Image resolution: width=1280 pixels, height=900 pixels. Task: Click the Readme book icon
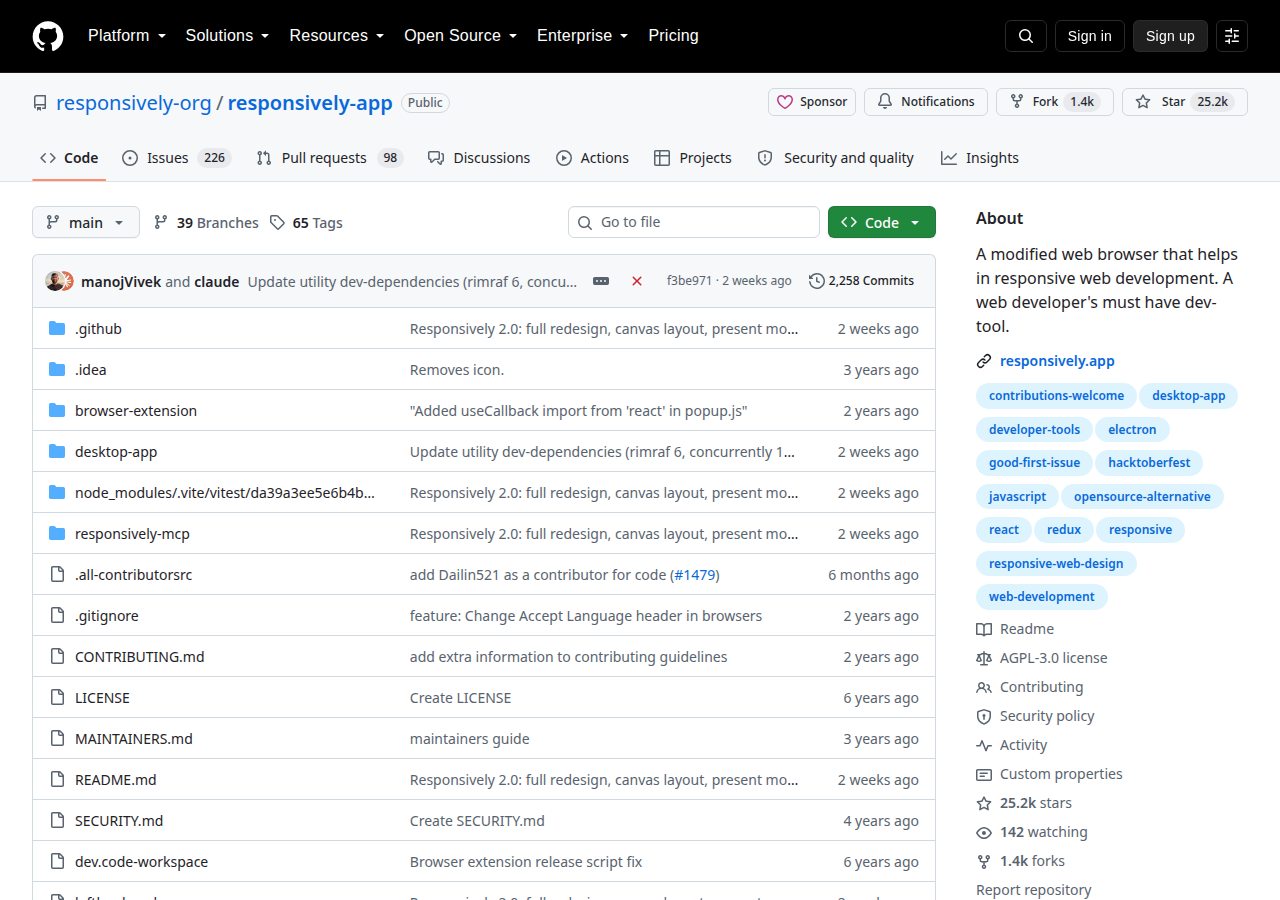point(984,629)
